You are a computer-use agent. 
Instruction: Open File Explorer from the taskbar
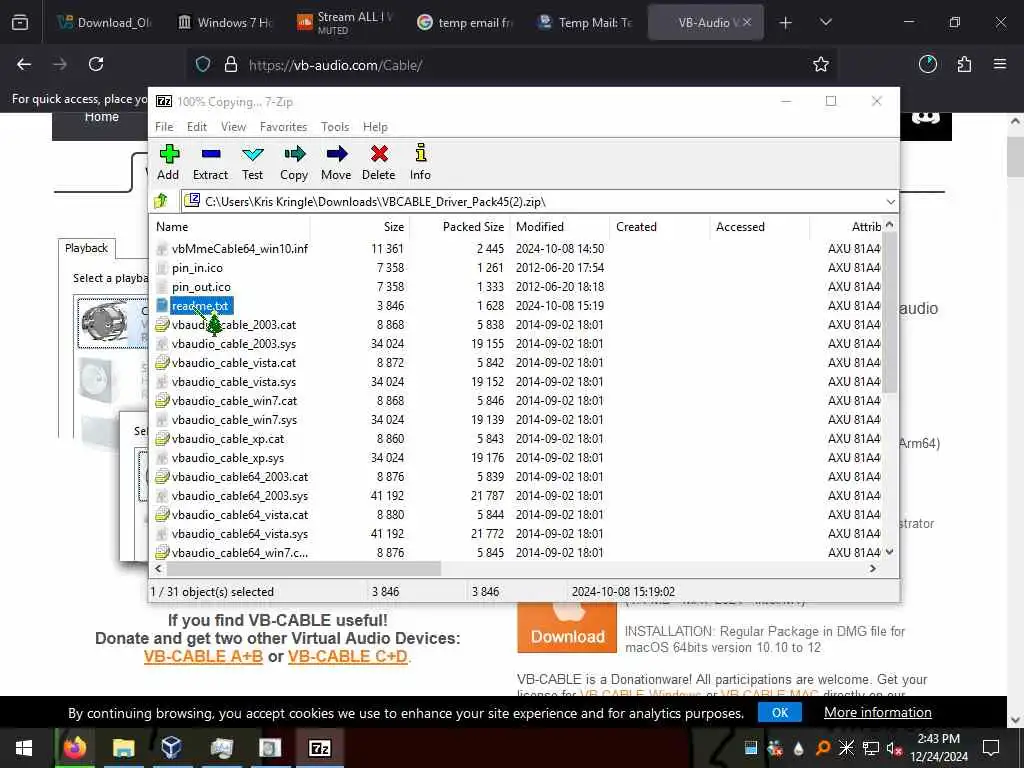[x=123, y=748]
